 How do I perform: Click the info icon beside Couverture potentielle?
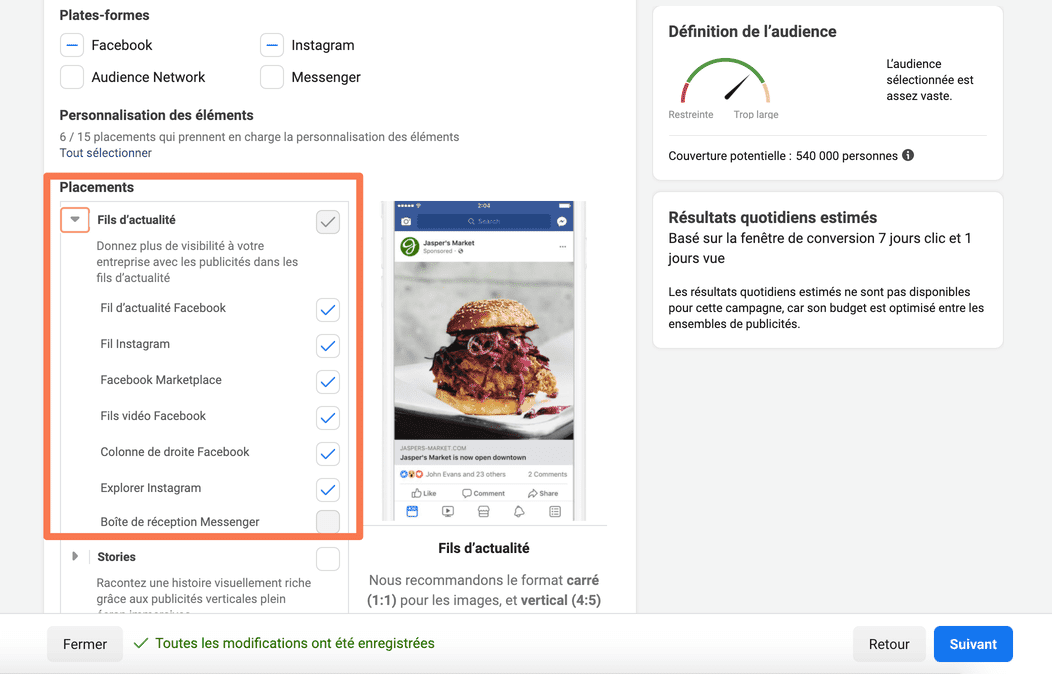tap(908, 156)
